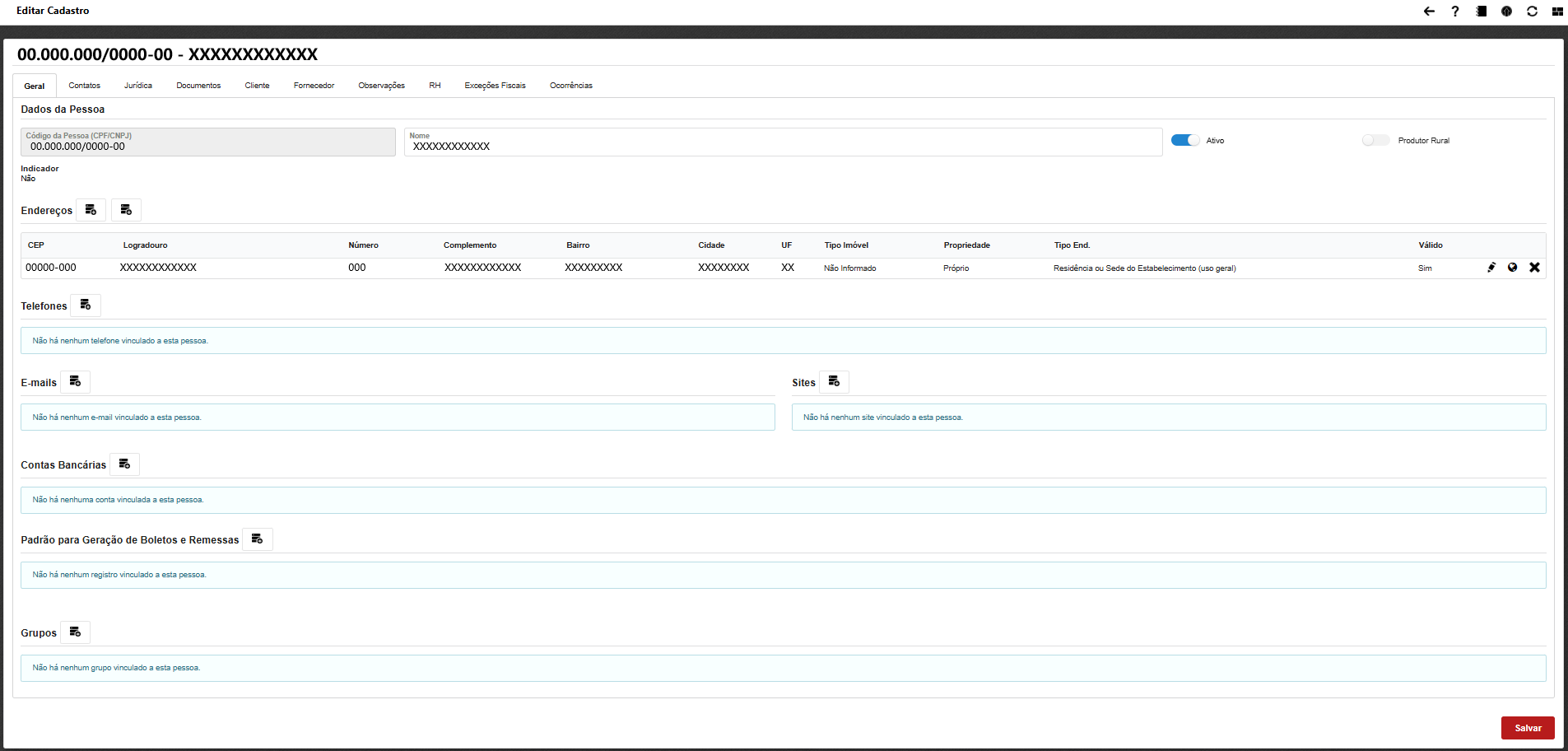Switch to the Contatos tab
1568x751 pixels.
tap(84, 86)
